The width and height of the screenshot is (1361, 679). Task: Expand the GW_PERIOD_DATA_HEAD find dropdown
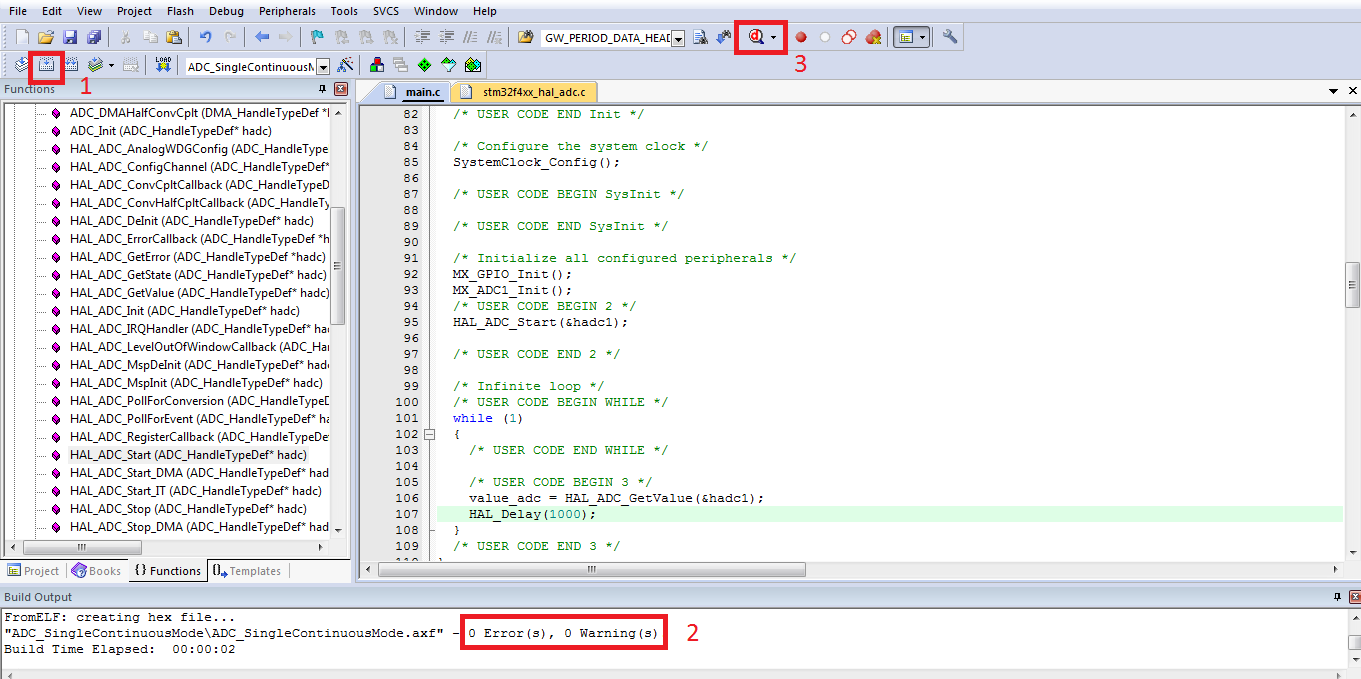pos(678,38)
